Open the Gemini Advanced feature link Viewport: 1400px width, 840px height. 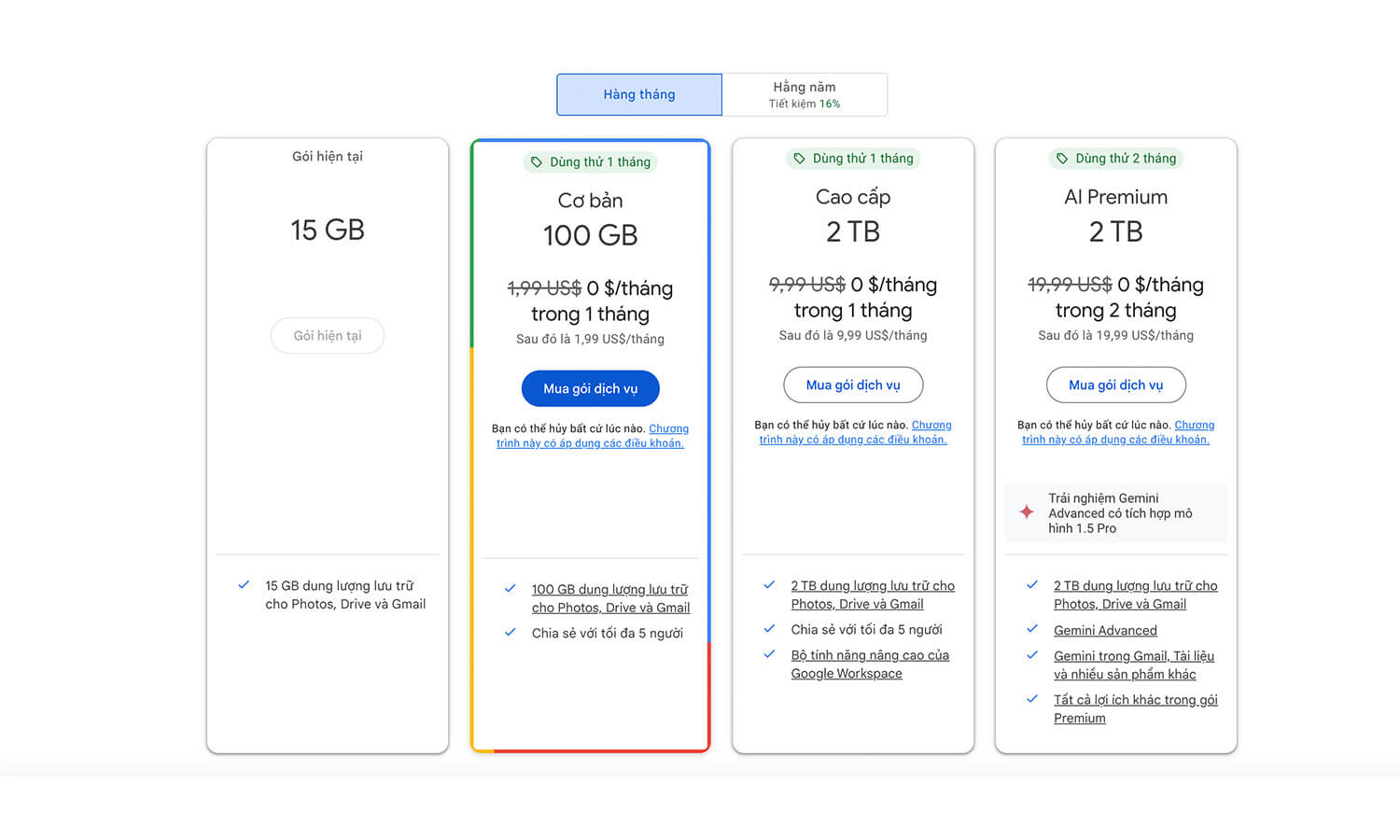pyautogui.click(x=1105, y=630)
